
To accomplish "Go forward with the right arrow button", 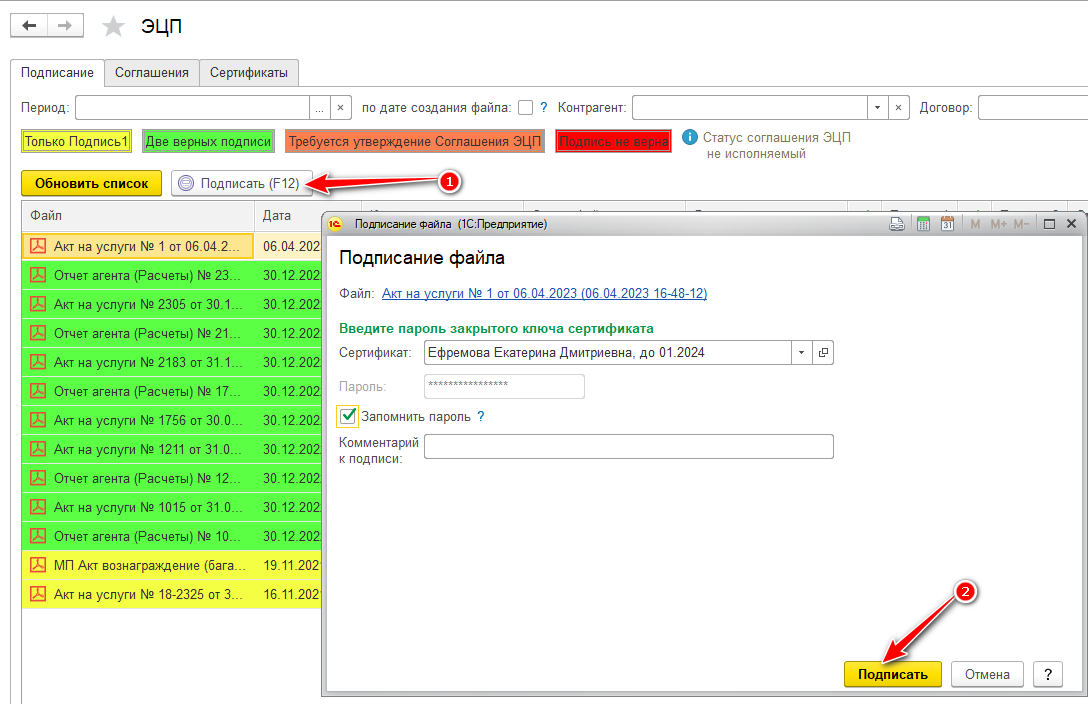I will [x=65, y=26].
